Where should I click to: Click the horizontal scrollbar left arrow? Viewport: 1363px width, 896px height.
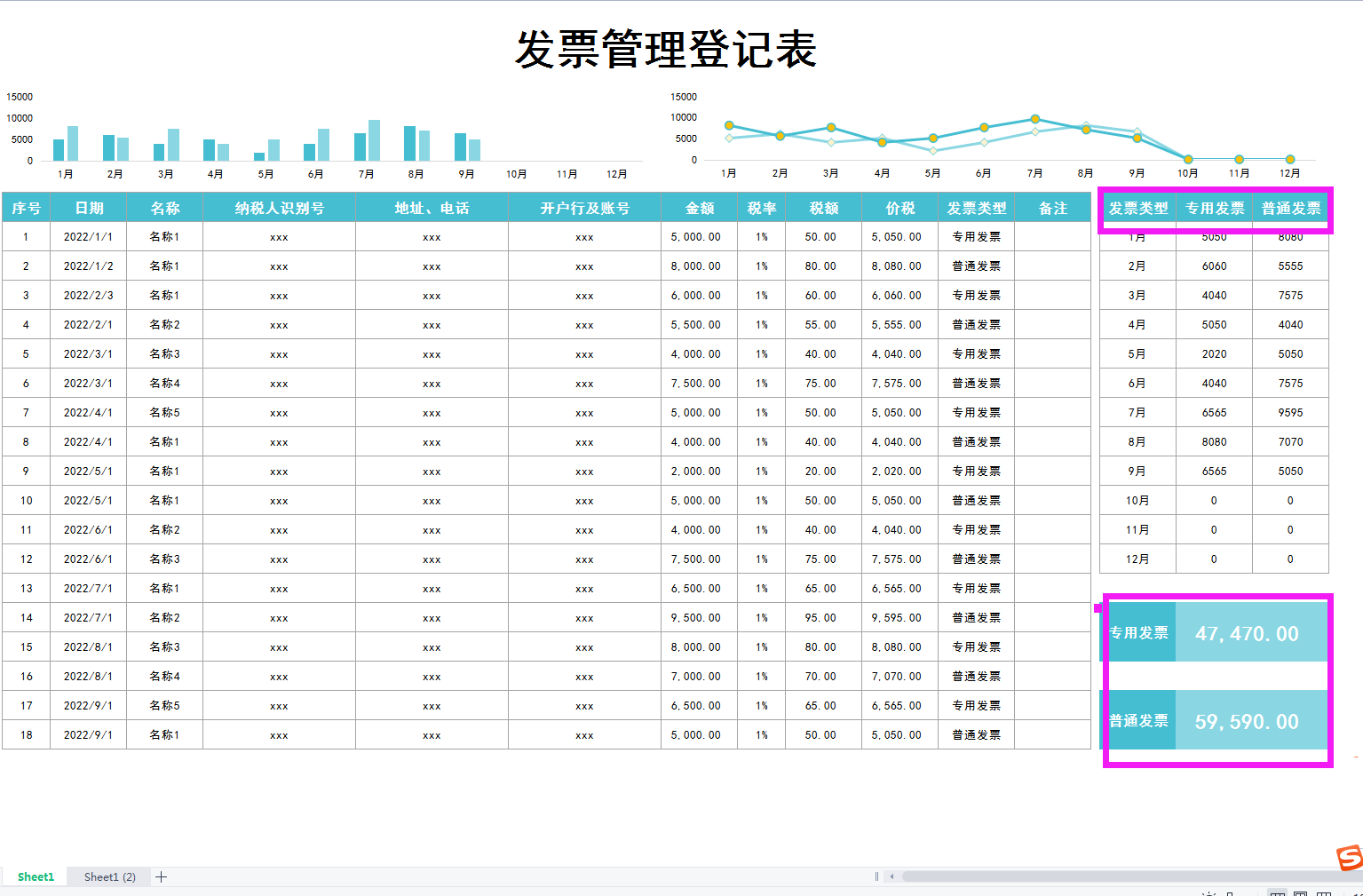891,876
